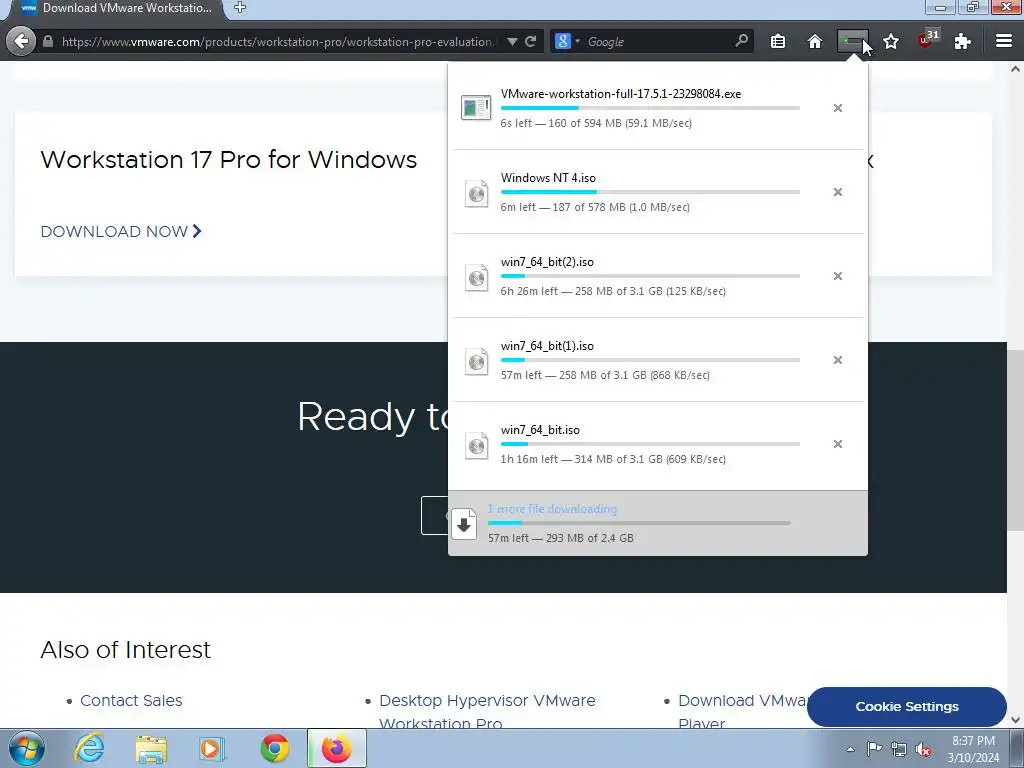1024x768 pixels.
Task: Click the scrollbar down arrow
Action: click(1016, 720)
